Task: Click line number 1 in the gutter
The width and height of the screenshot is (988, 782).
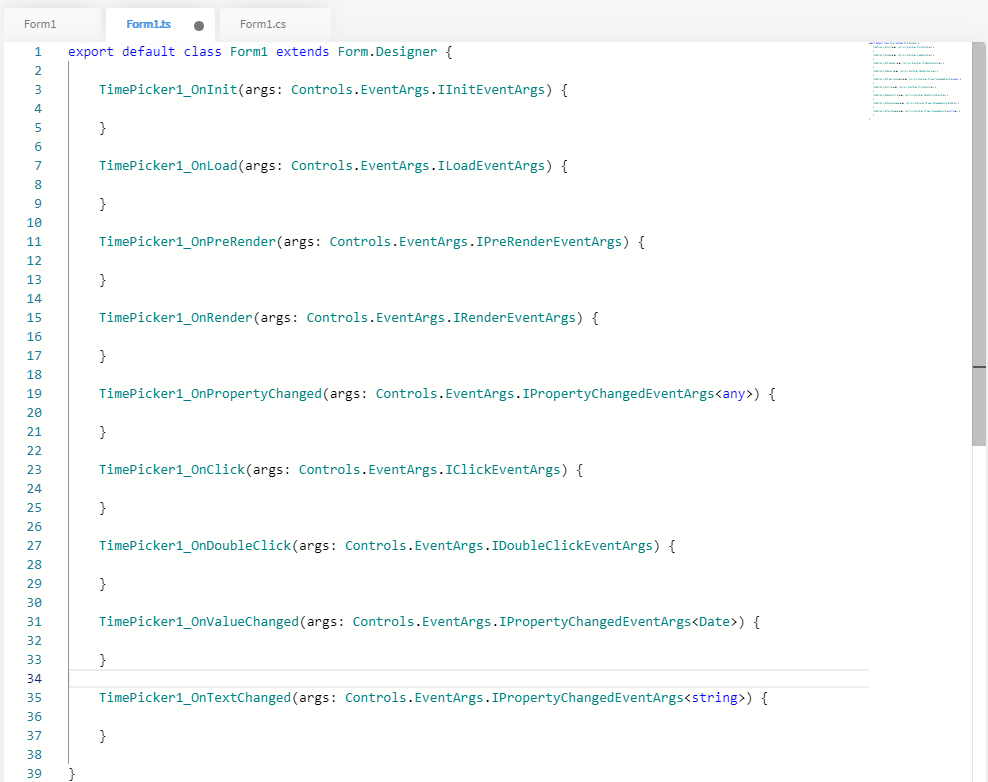Action: [38, 51]
